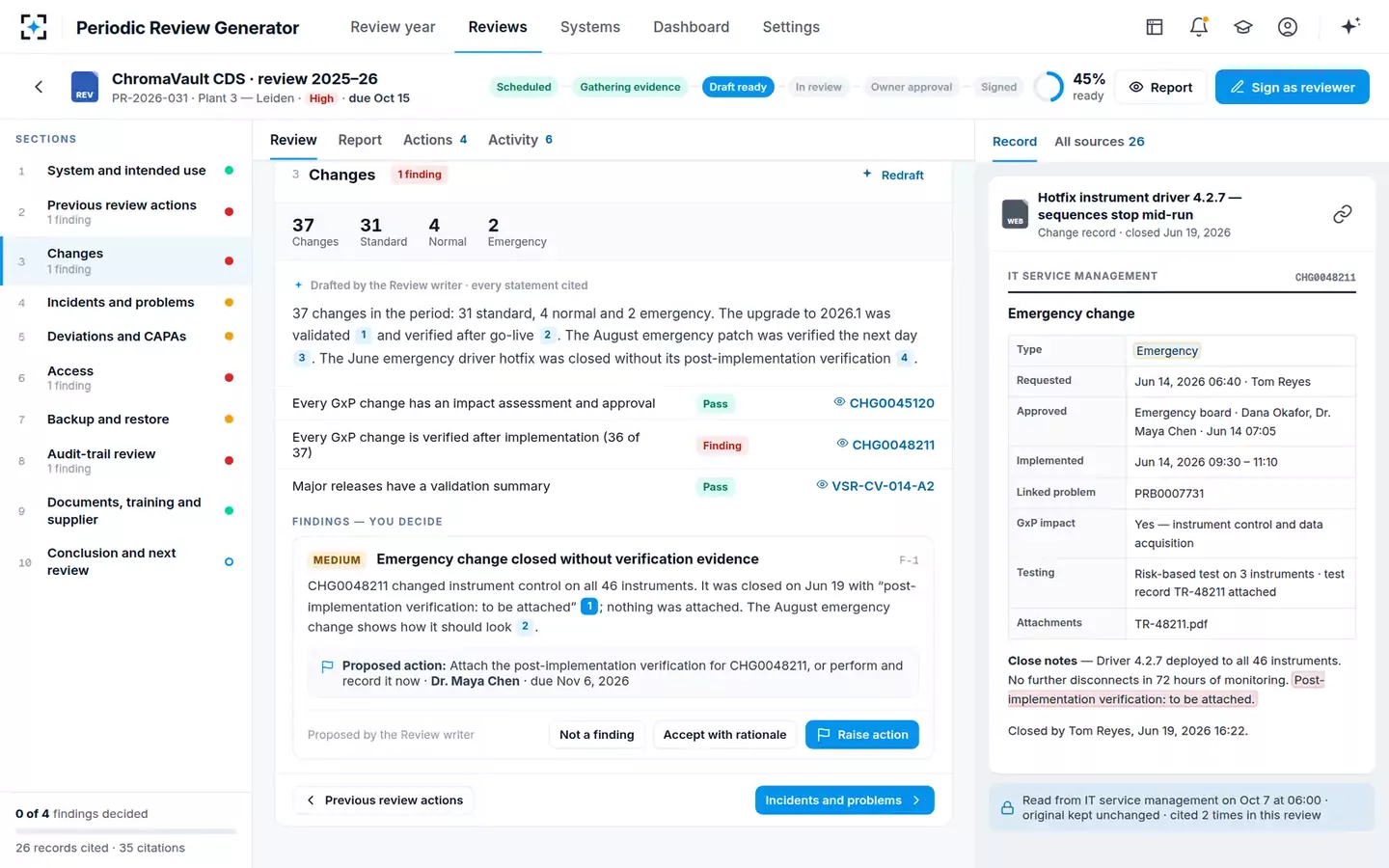Image resolution: width=1389 pixels, height=868 pixels.
Task: Open notifications bell icon
Action: pos(1199,27)
